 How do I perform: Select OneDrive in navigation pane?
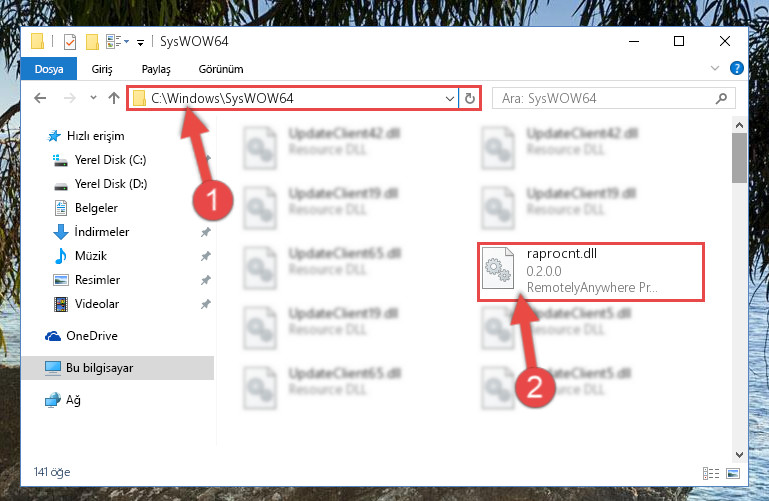(x=92, y=336)
